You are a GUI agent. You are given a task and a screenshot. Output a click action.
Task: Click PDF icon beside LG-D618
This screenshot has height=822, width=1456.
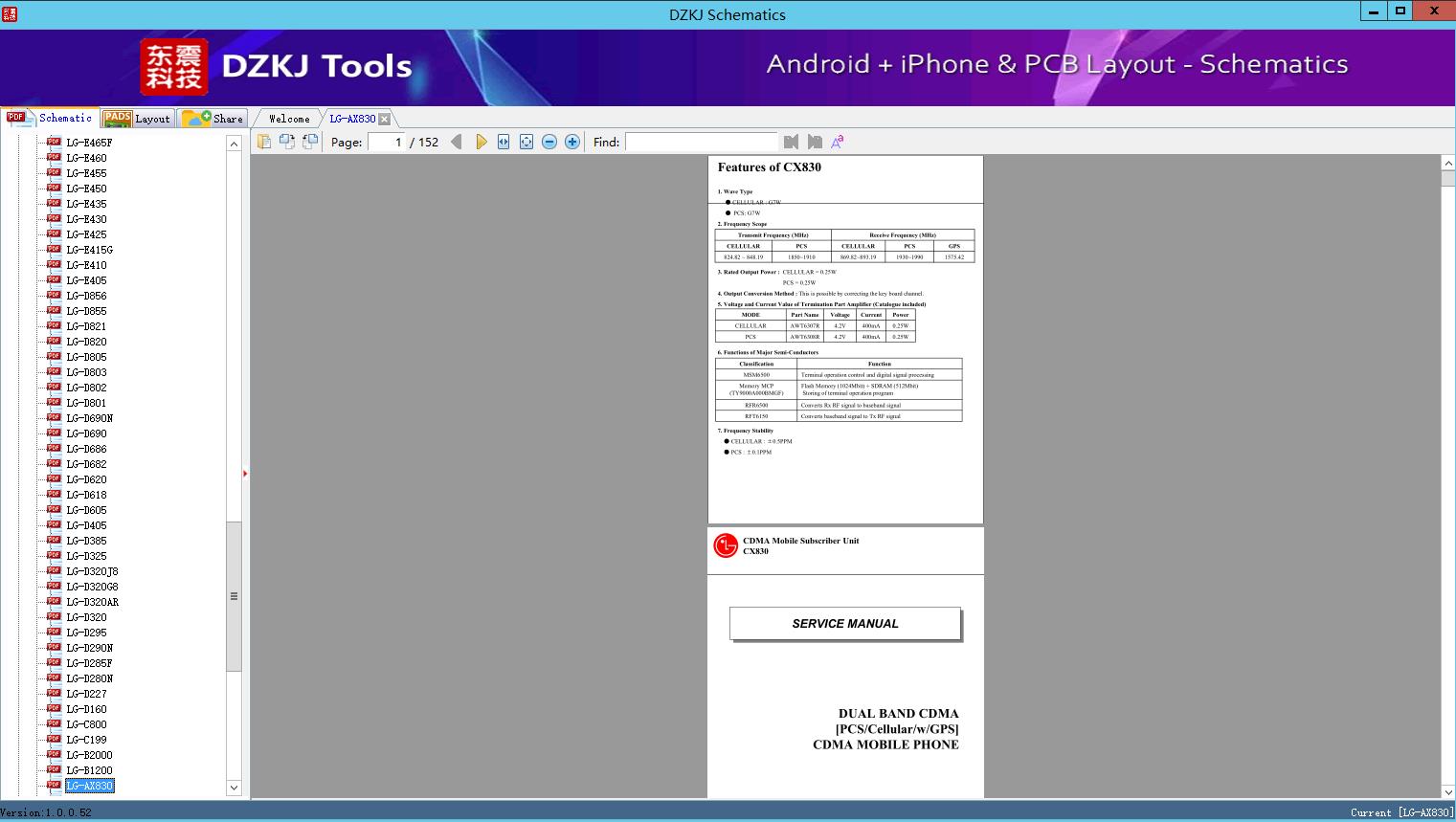point(54,494)
